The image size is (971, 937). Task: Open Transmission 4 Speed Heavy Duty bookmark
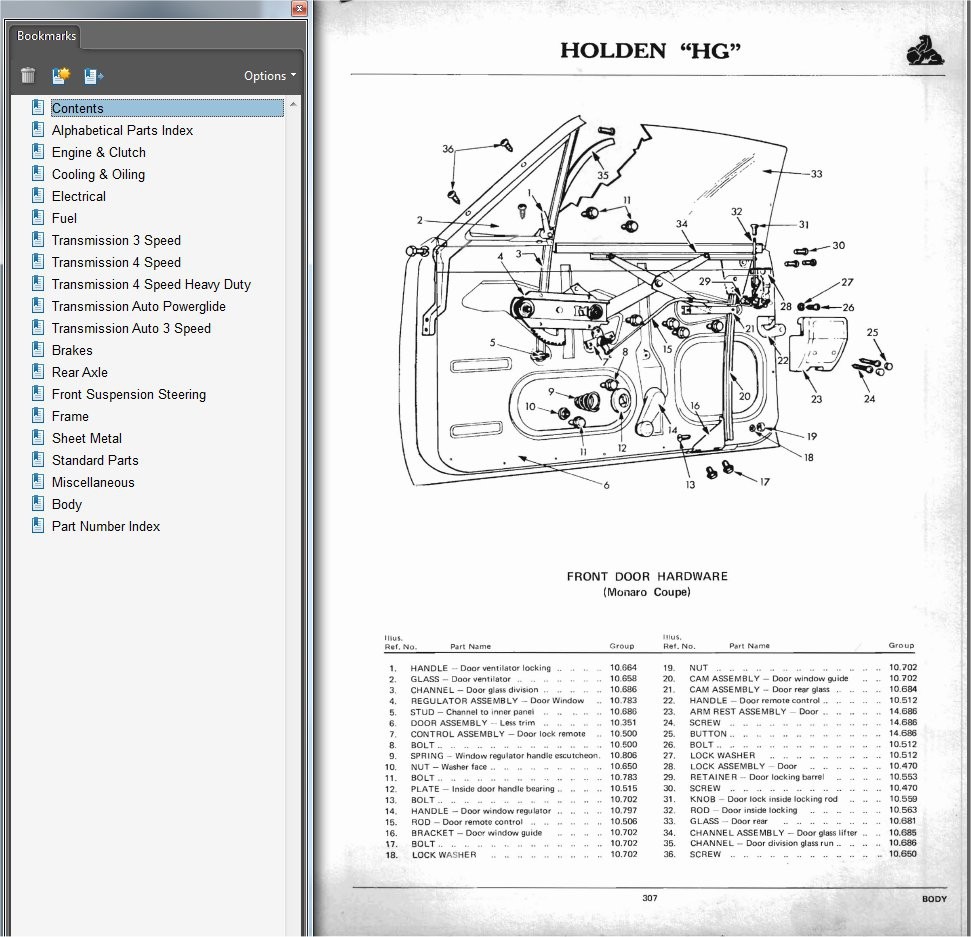[151, 284]
